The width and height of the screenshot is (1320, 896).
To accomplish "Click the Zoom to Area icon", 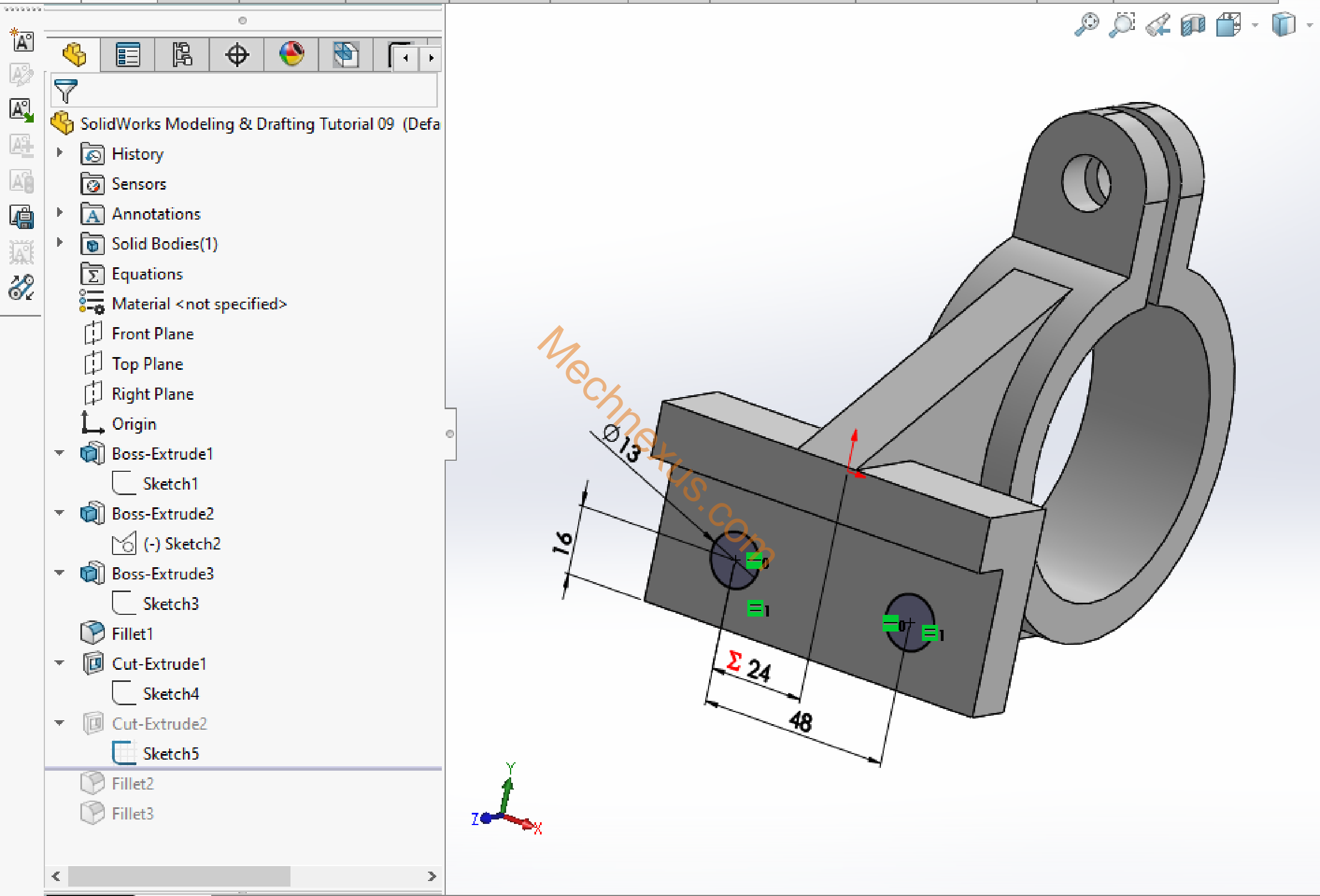I will pyautogui.click(x=1122, y=25).
